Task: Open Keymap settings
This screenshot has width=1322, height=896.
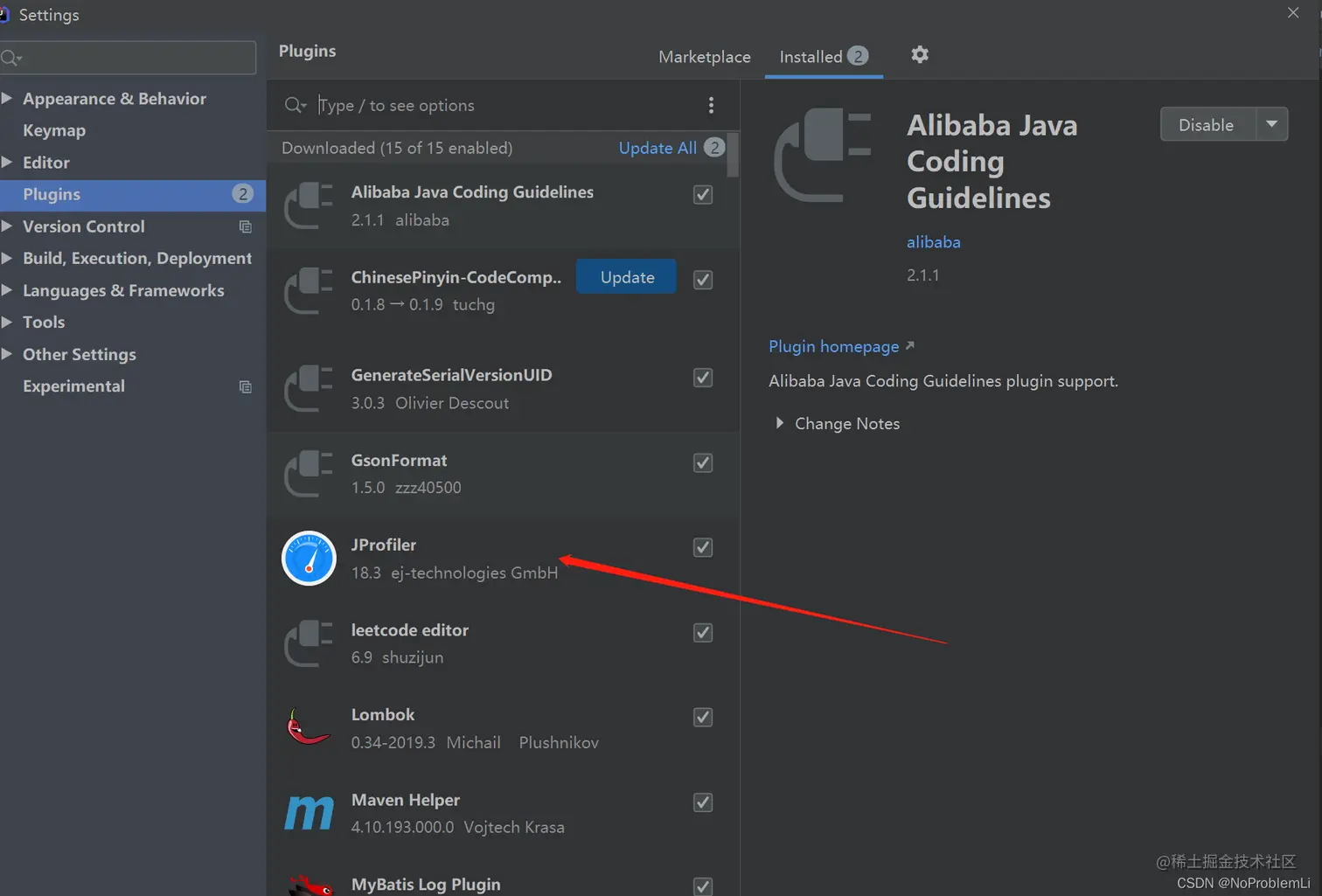Action: click(54, 130)
